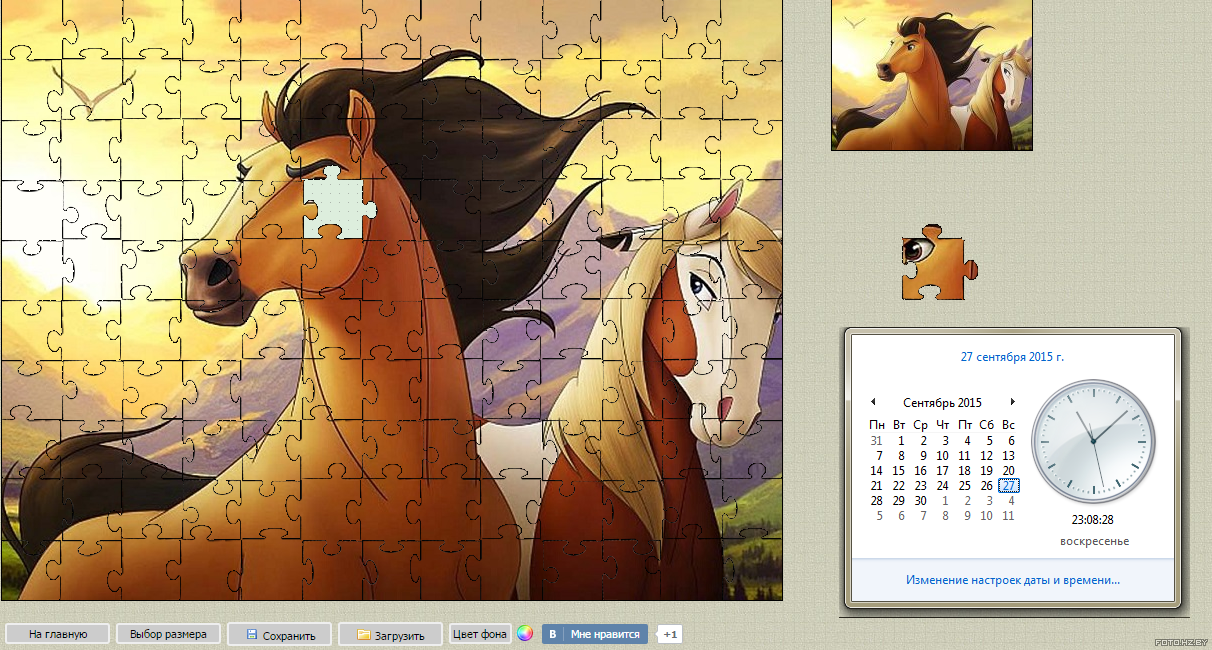The width and height of the screenshot is (1212, 650).
Task: Select date 25 in the calendar
Action: [965, 486]
